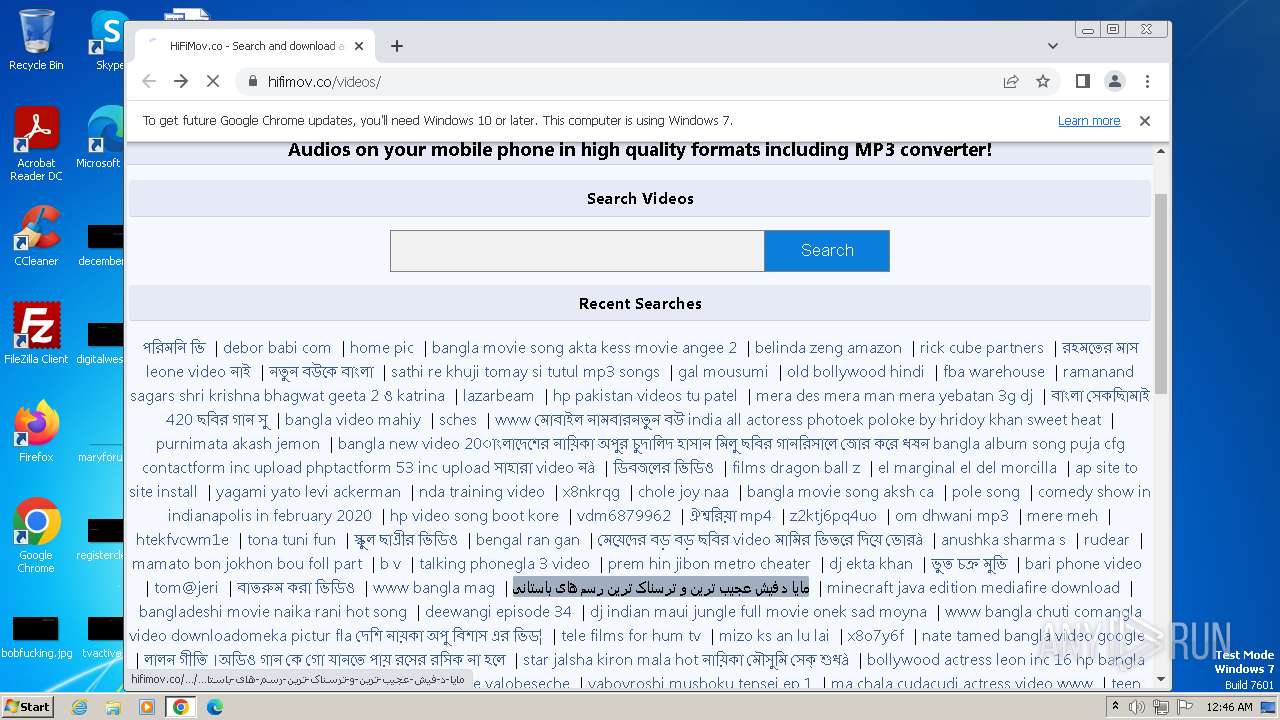Open the 'debor babi com' search
1280x720 pixels.
(x=277, y=348)
